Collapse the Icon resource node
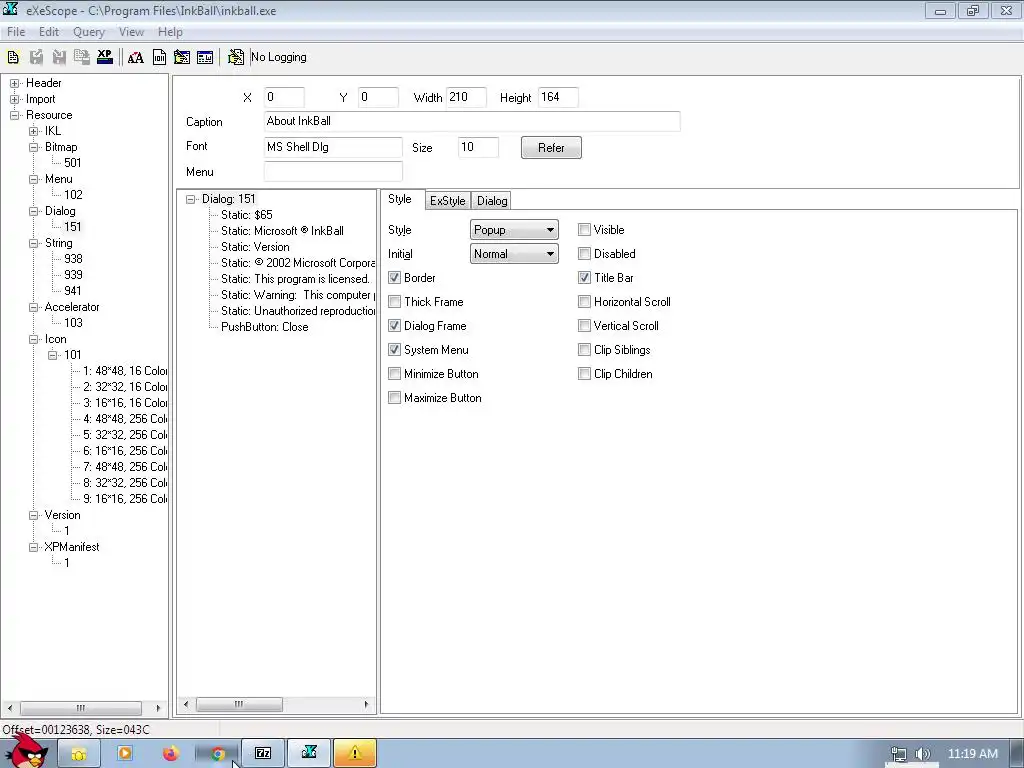Screen dimensions: 1024x768 (34, 339)
